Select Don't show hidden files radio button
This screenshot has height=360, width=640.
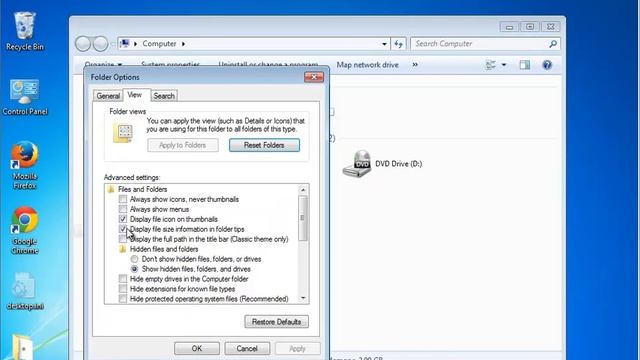(x=134, y=259)
